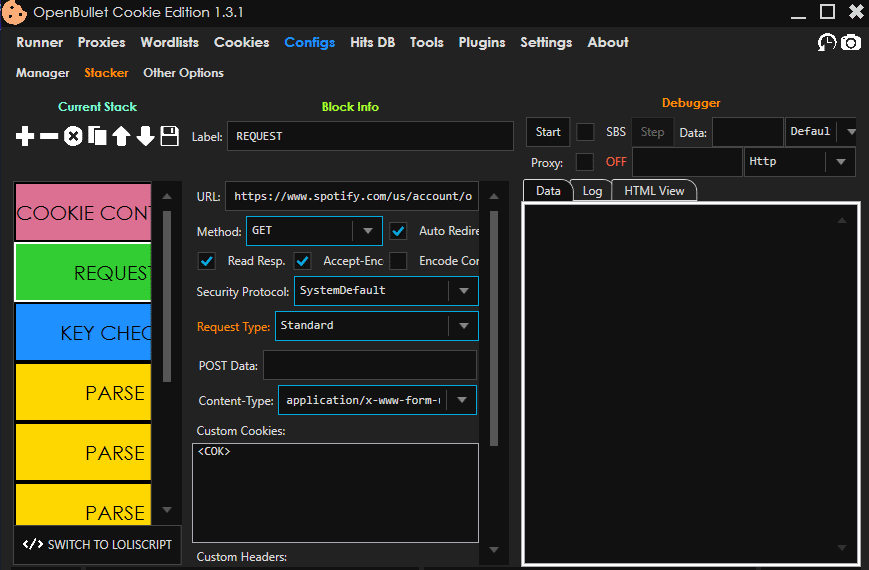The width and height of the screenshot is (869, 570).
Task: Switch to the debugger Log tab
Action: [x=592, y=191]
